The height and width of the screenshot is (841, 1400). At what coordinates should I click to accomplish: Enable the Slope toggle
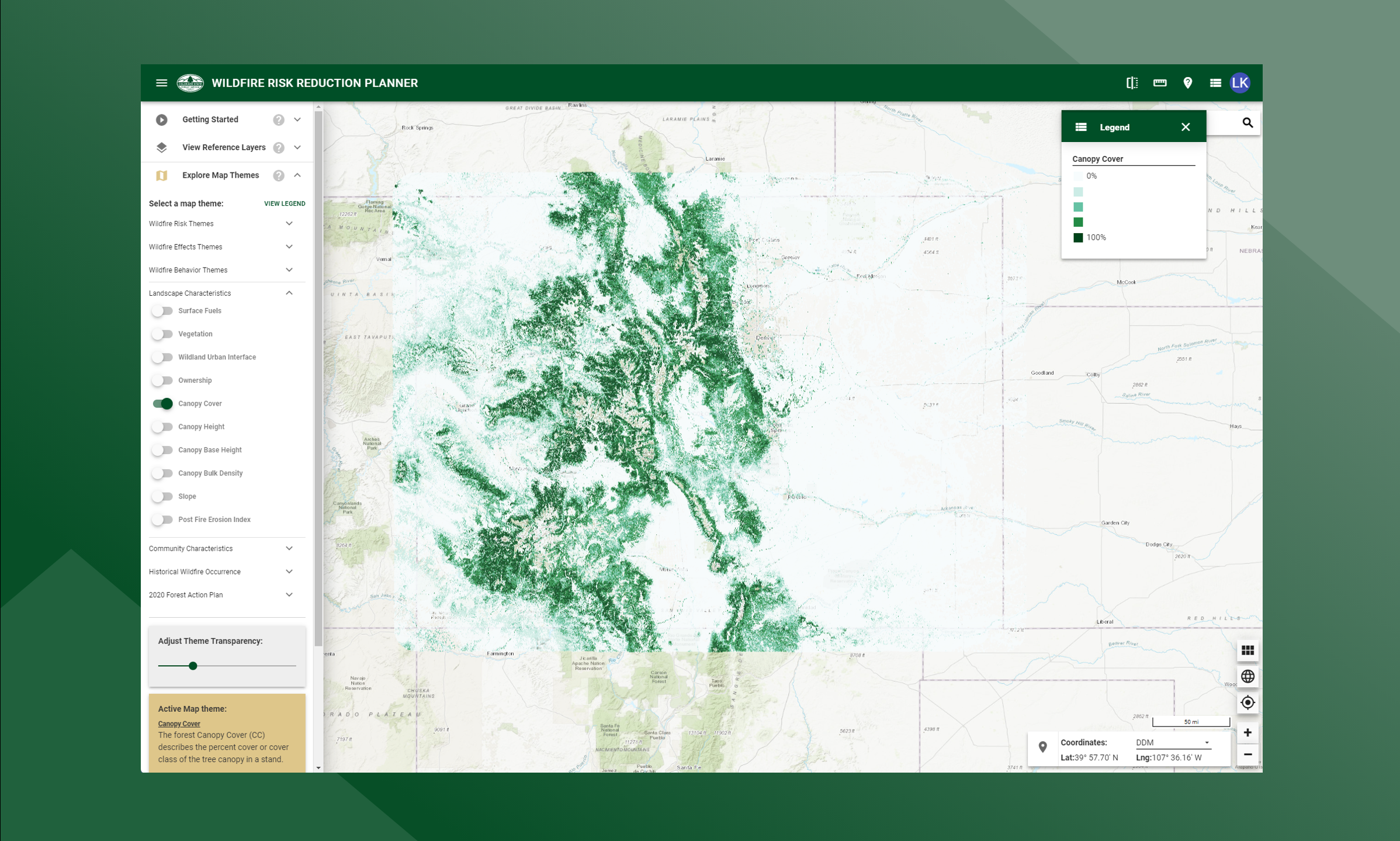pyautogui.click(x=162, y=496)
